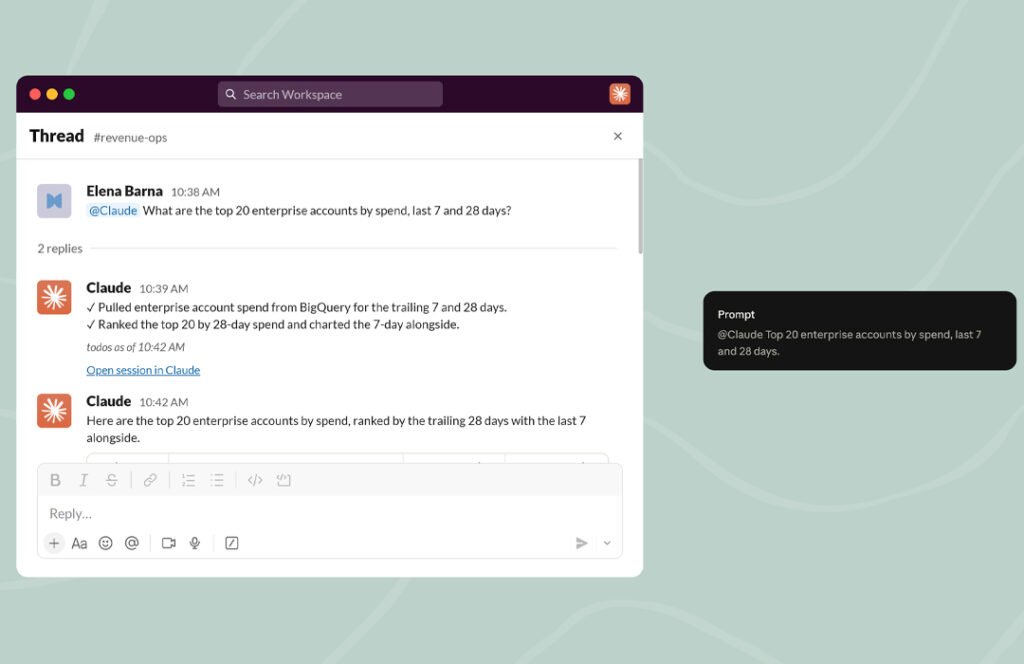Toggle the Aa formatting toolbar
This screenshot has width=1024, height=664.
[x=79, y=543]
